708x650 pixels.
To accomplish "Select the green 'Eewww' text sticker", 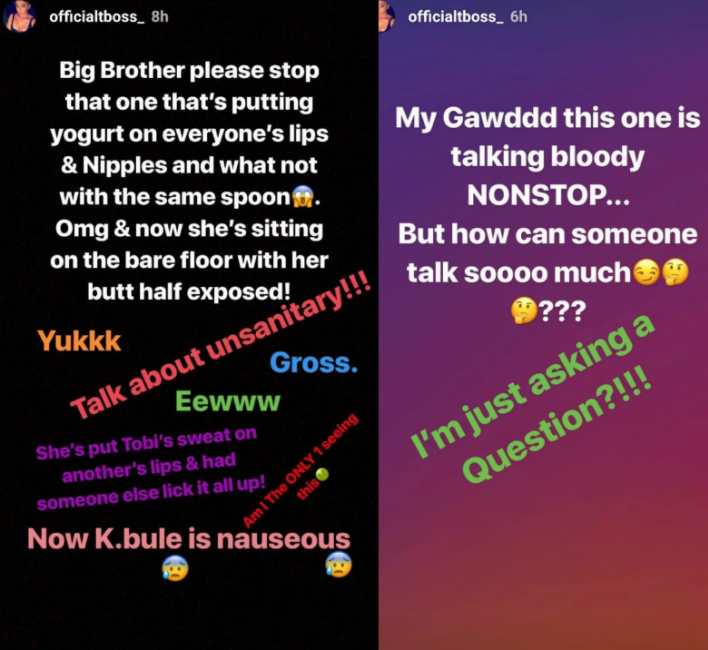I will (x=228, y=401).
